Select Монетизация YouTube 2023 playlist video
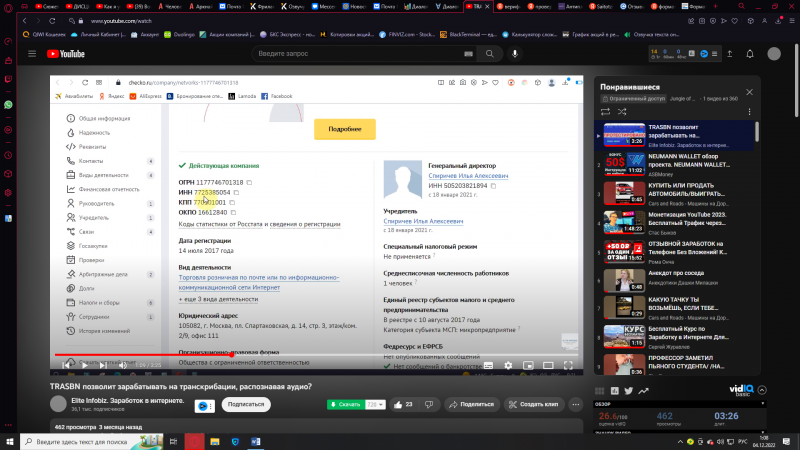 click(x=674, y=222)
